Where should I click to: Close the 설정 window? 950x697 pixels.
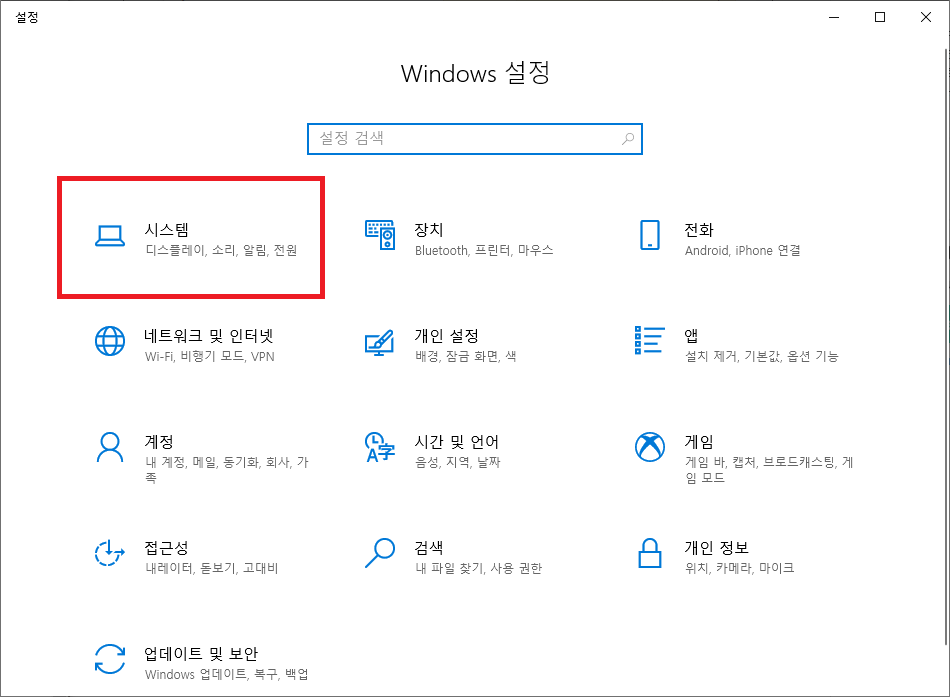tap(926, 17)
